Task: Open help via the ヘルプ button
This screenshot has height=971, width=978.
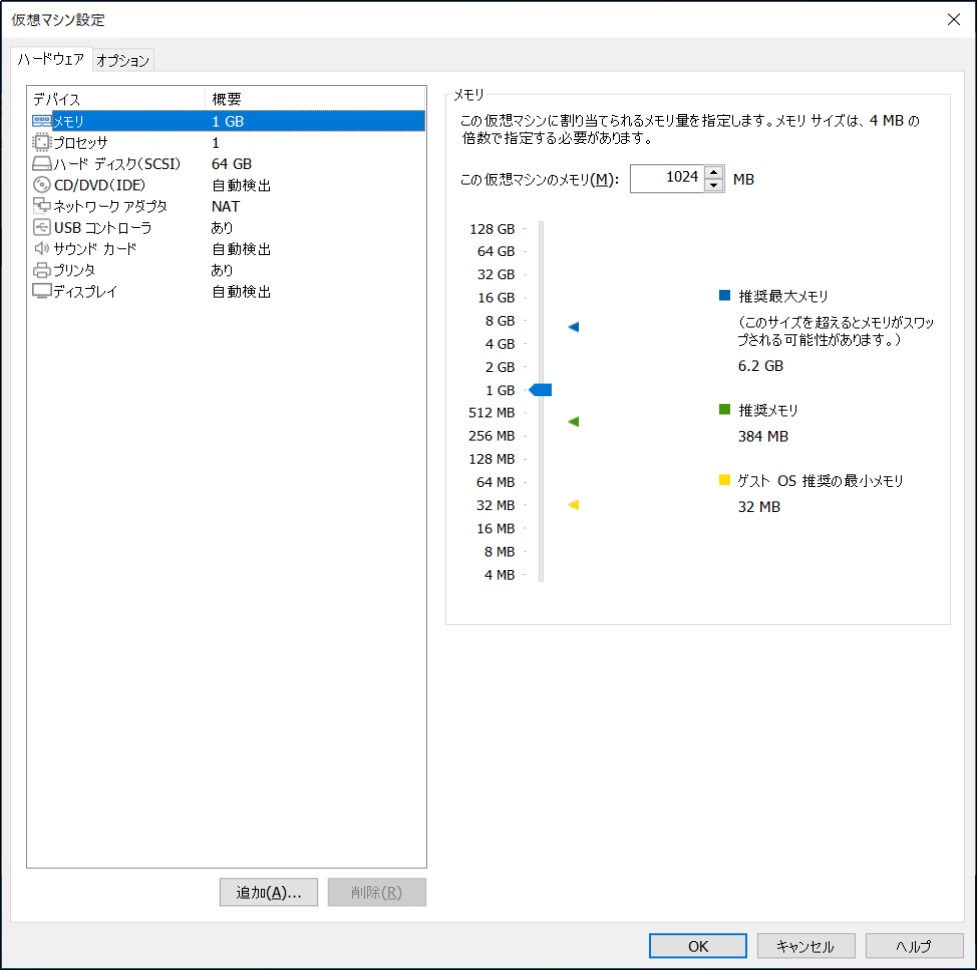Action: tap(914, 945)
